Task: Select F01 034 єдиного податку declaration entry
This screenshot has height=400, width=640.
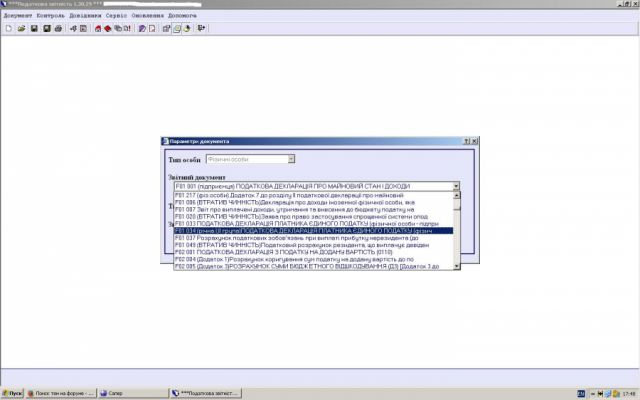Action: coord(312,230)
